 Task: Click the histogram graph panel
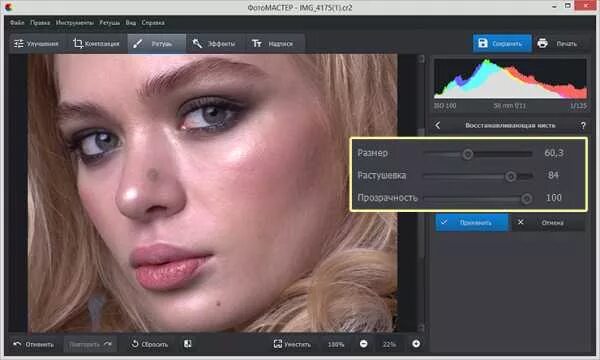click(510, 78)
